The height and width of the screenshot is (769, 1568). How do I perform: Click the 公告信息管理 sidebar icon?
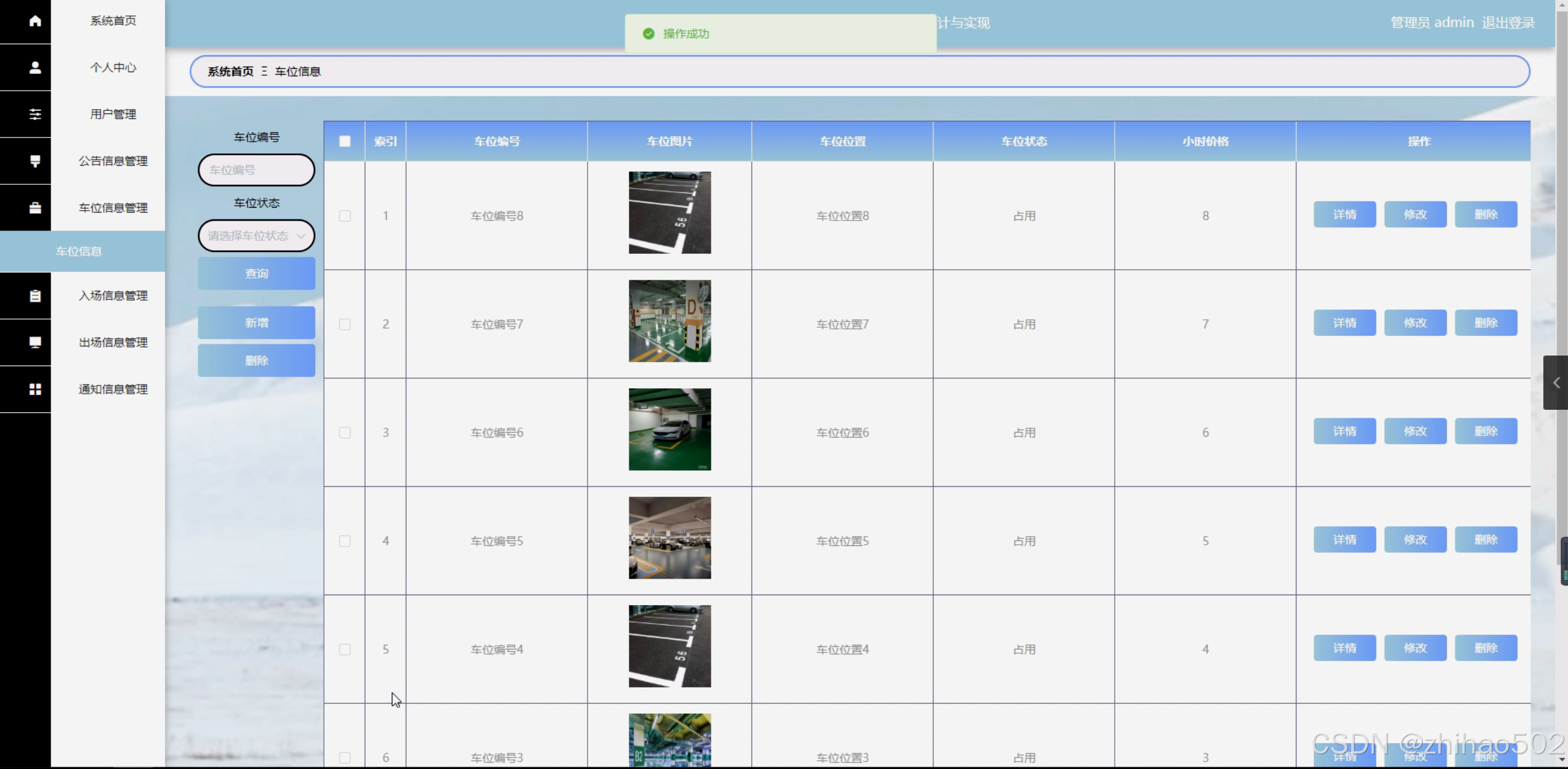pyautogui.click(x=35, y=161)
